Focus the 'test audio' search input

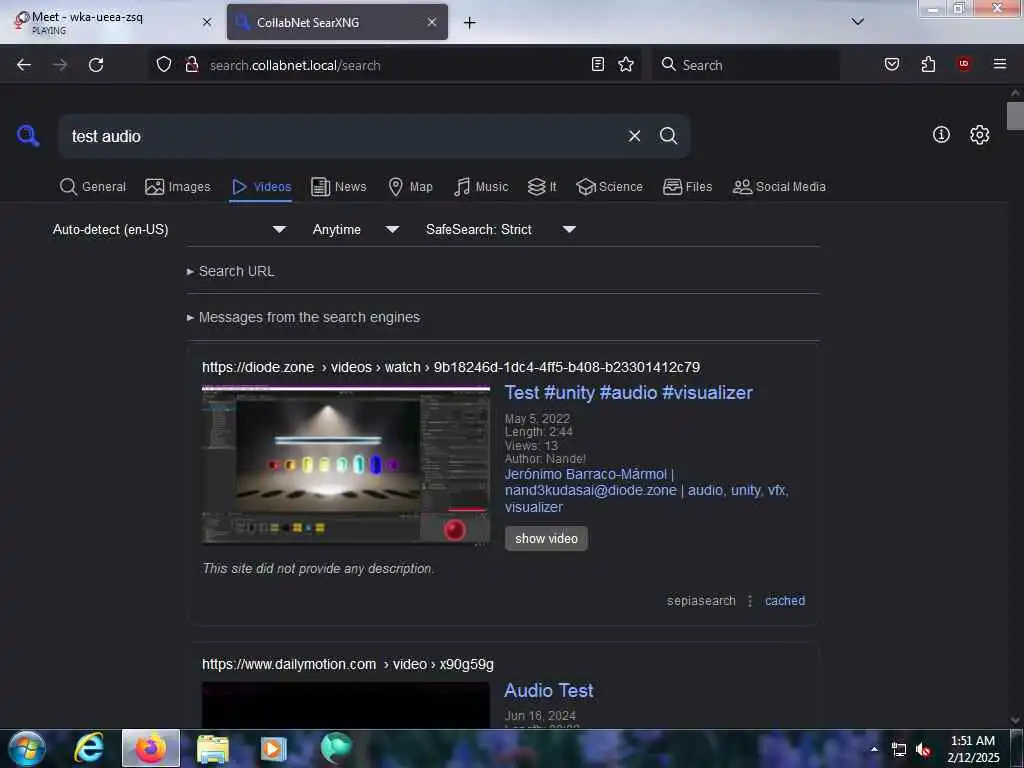(x=343, y=136)
